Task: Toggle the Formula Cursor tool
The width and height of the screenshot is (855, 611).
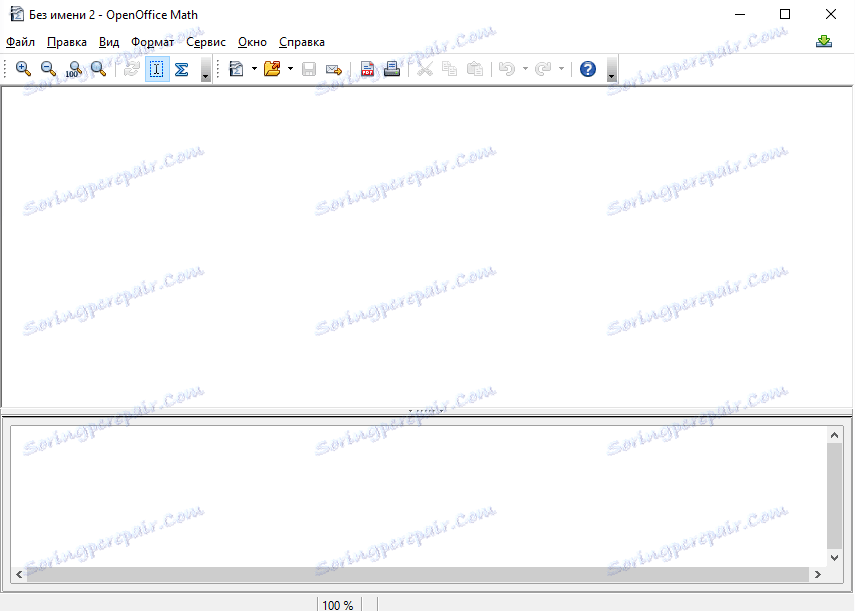Action: point(156,69)
